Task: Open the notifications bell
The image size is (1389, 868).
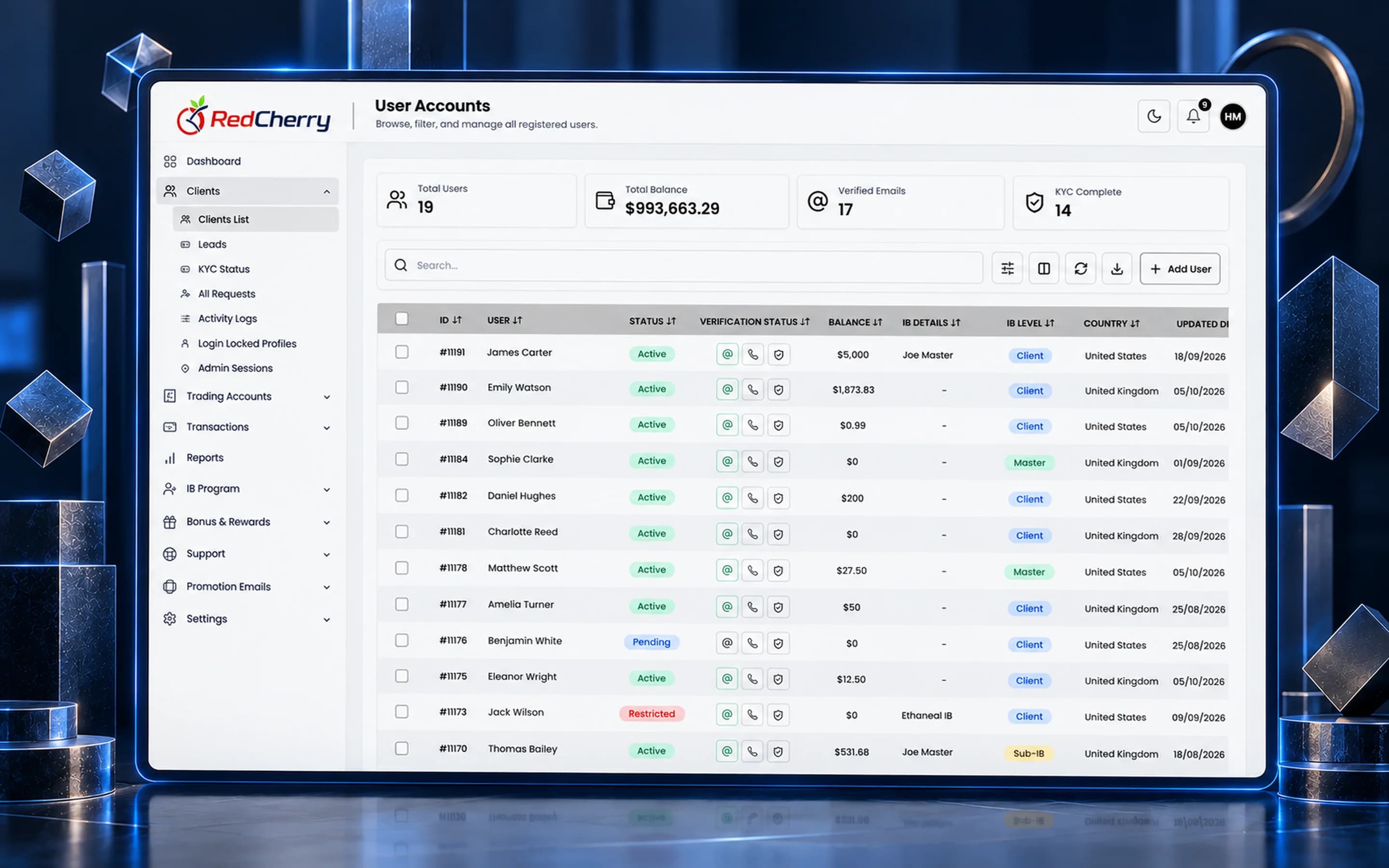Action: tap(1193, 117)
